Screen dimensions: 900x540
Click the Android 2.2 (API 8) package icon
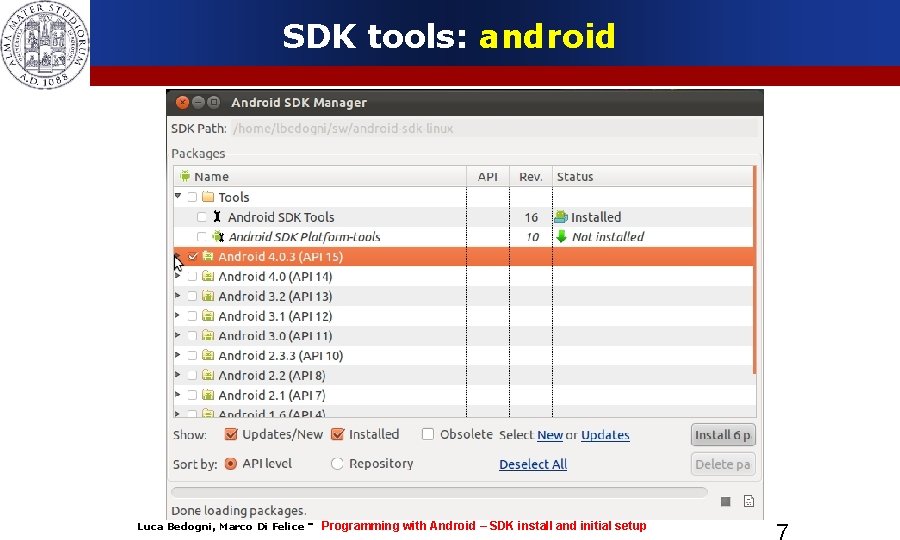pos(208,375)
